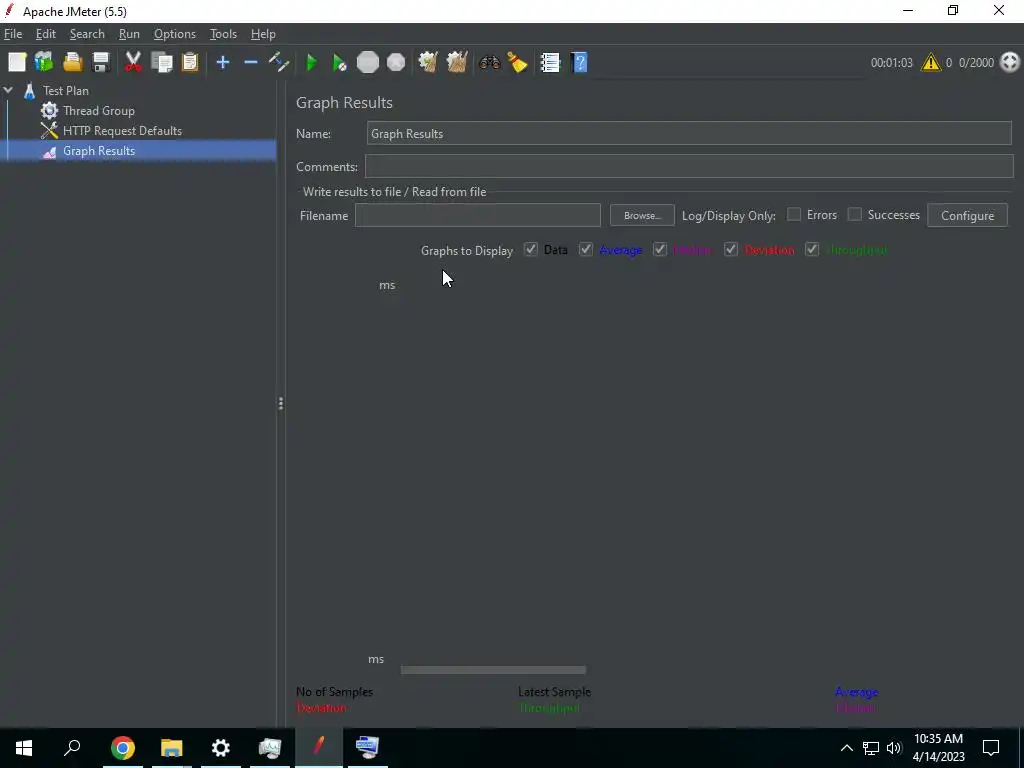
Task: Open Search with binoculars icon
Action: (x=489, y=63)
